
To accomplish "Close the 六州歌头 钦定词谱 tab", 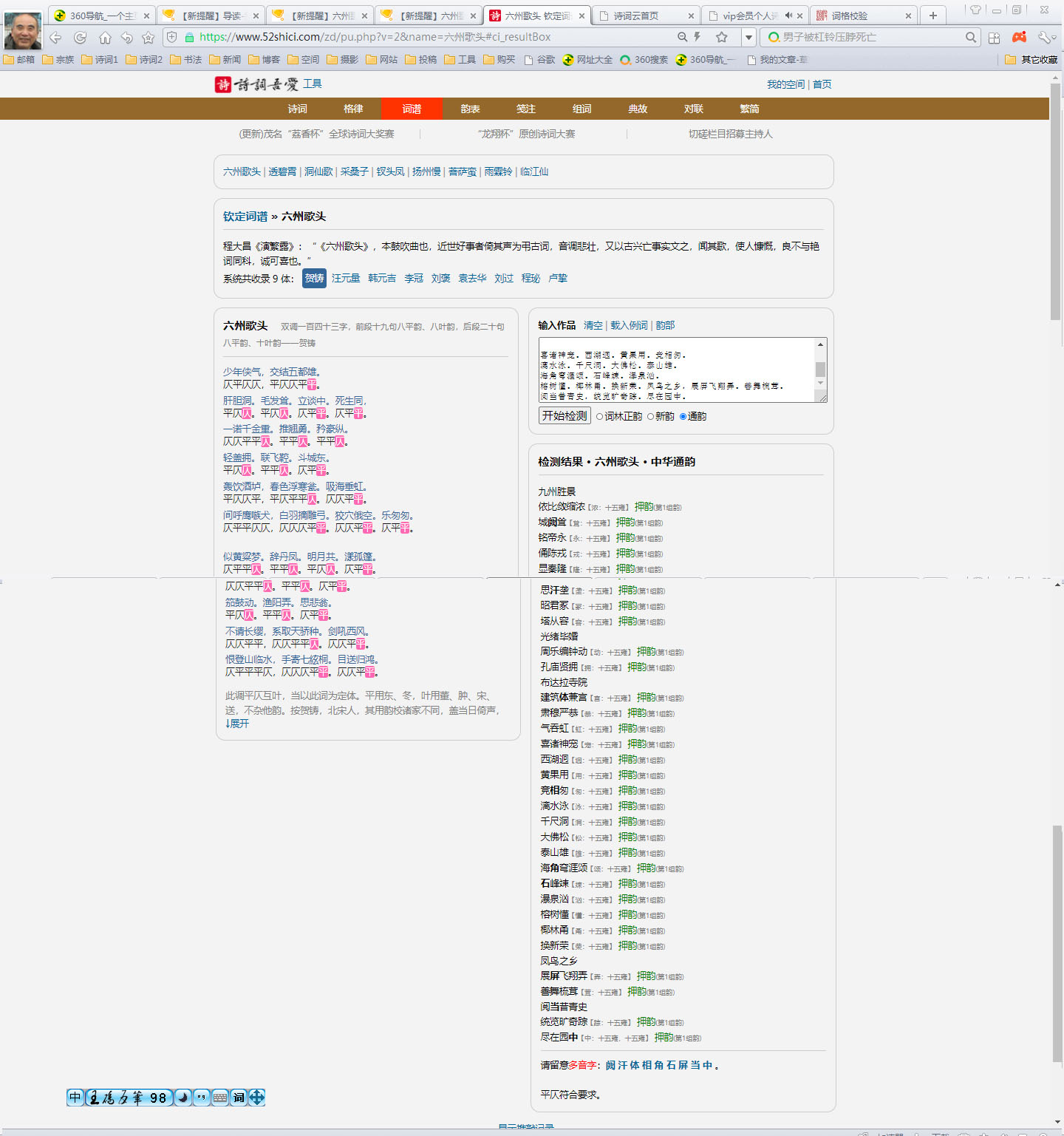I will pyautogui.click(x=582, y=16).
